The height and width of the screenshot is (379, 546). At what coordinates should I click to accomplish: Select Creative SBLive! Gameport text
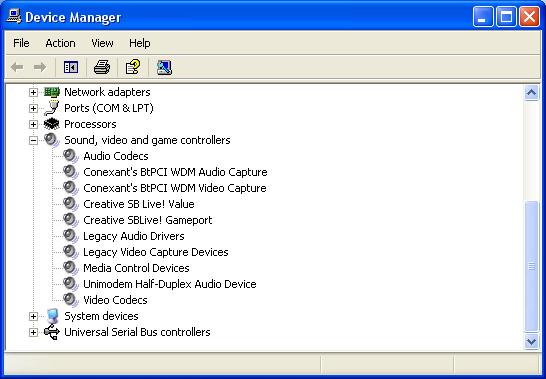[148, 220]
